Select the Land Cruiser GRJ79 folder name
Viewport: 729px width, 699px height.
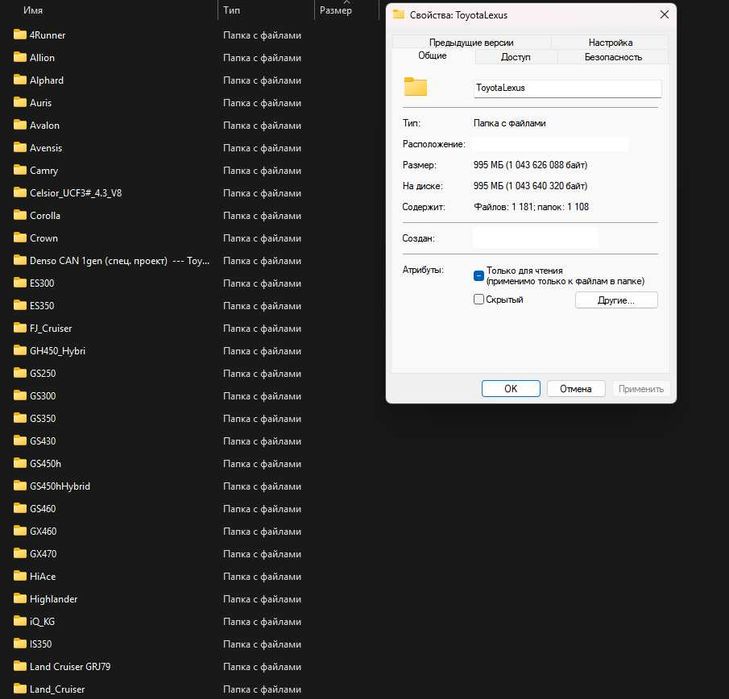click(70, 666)
